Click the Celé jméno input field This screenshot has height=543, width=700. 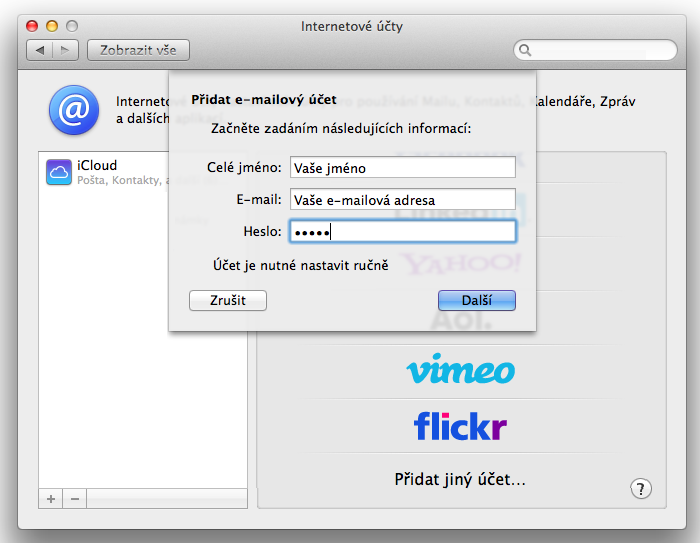pyautogui.click(x=403, y=167)
